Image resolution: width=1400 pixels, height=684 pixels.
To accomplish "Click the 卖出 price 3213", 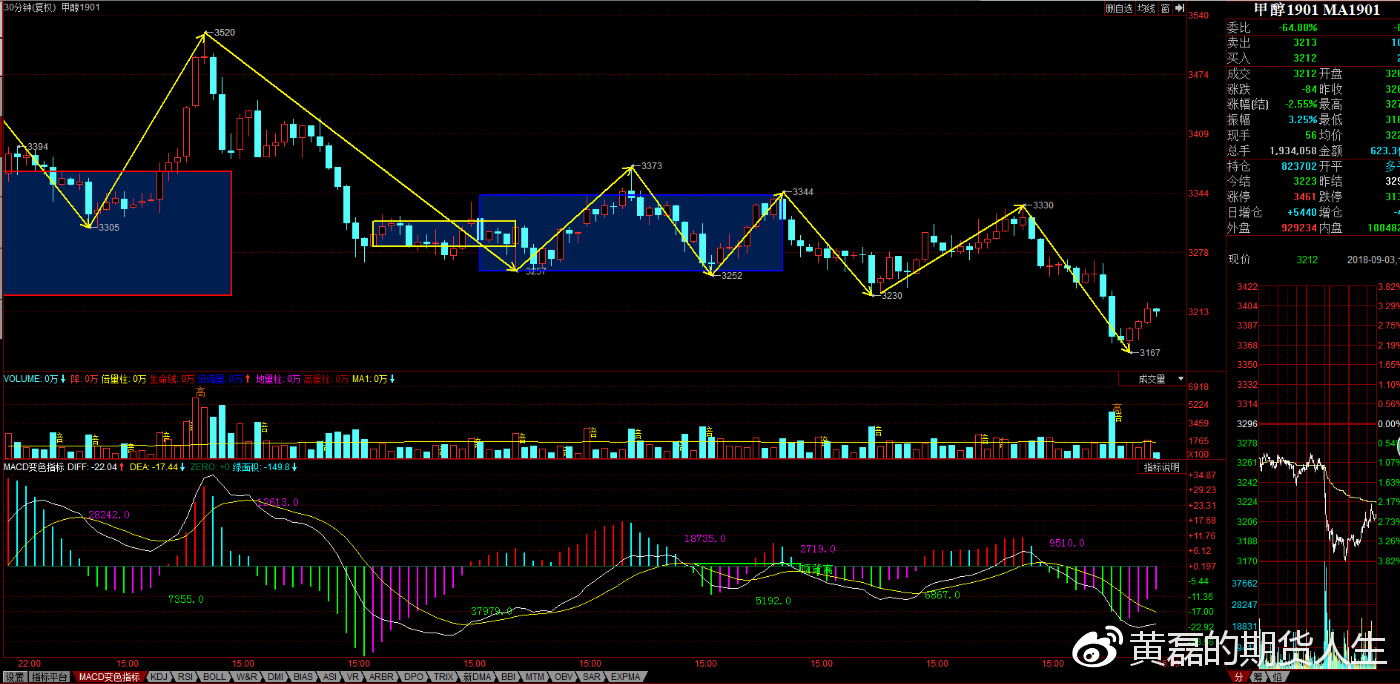I will [x=1304, y=43].
